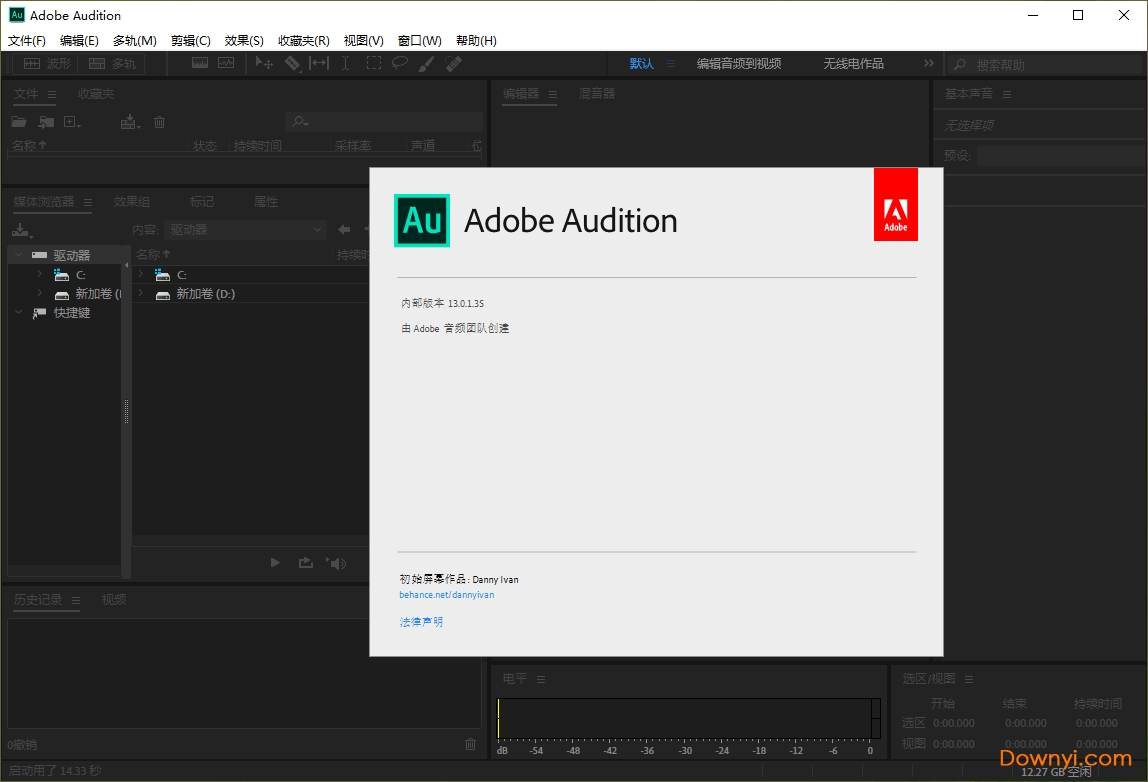Toggle auto-play speaker in media browser
Image resolution: width=1148 pixels, height=782 pixels.
[336, 563]
